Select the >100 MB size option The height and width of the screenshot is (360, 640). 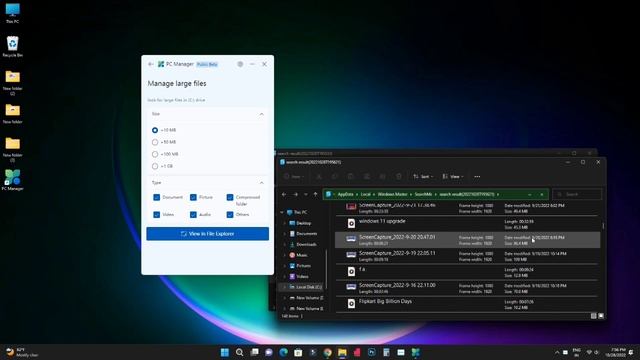click(155, 154)
